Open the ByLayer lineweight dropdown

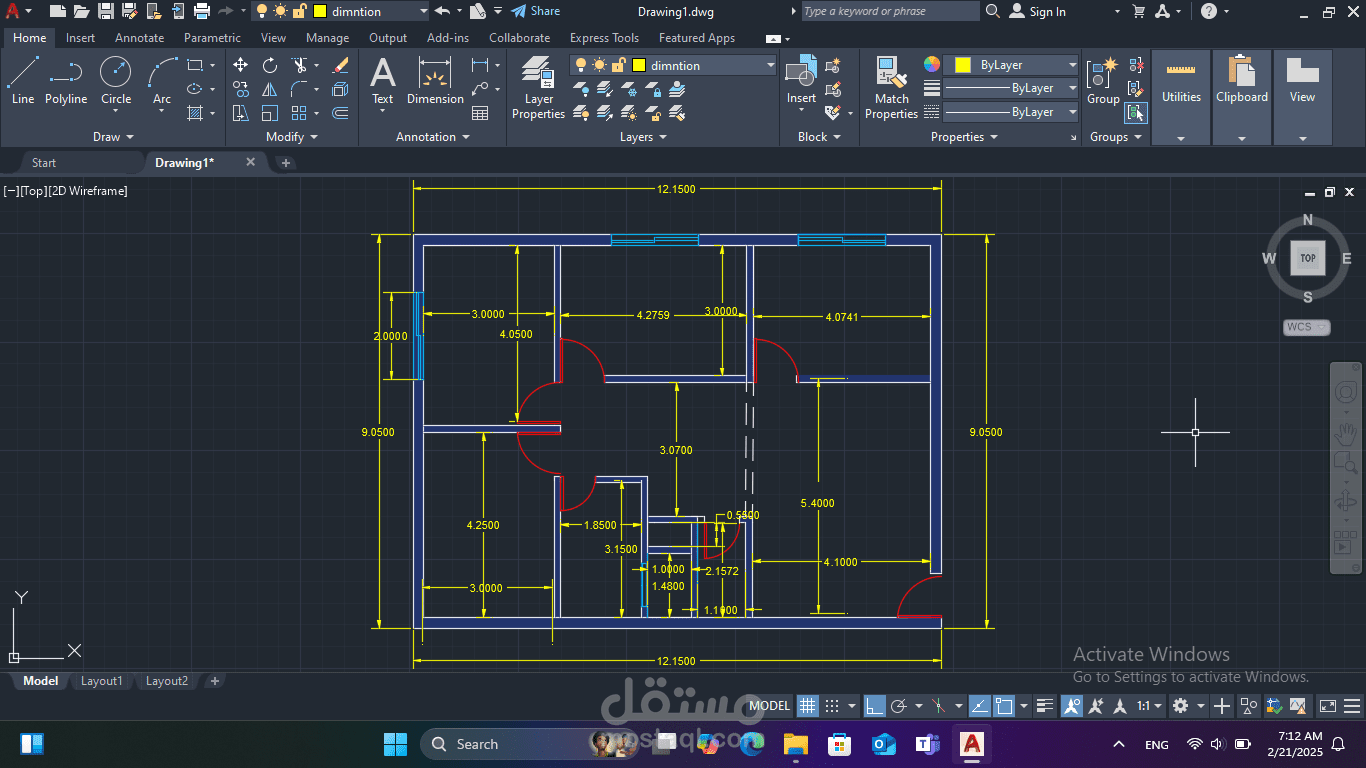[1011, 88]
